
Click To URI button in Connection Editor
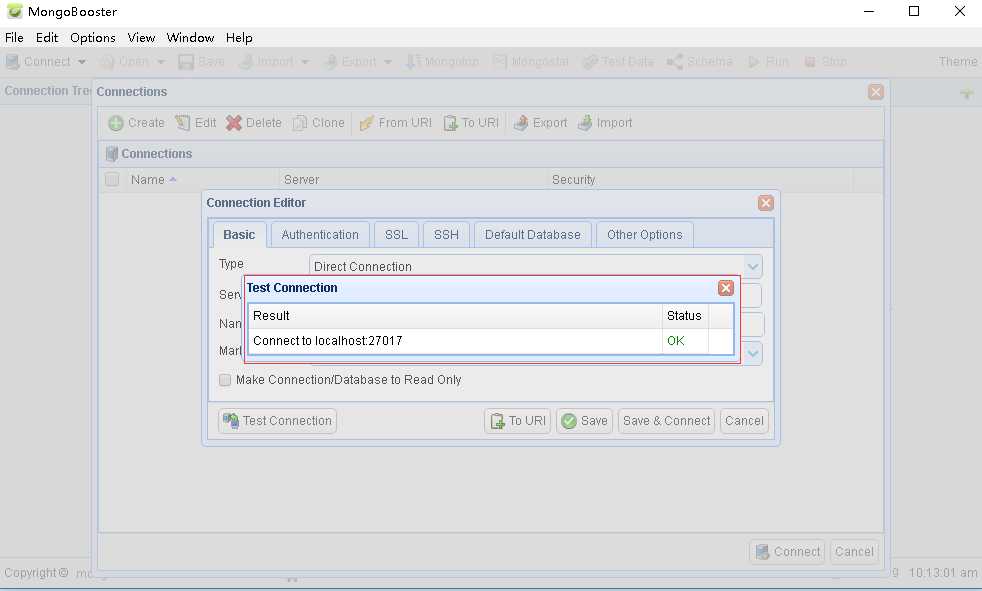click(517, 421)
